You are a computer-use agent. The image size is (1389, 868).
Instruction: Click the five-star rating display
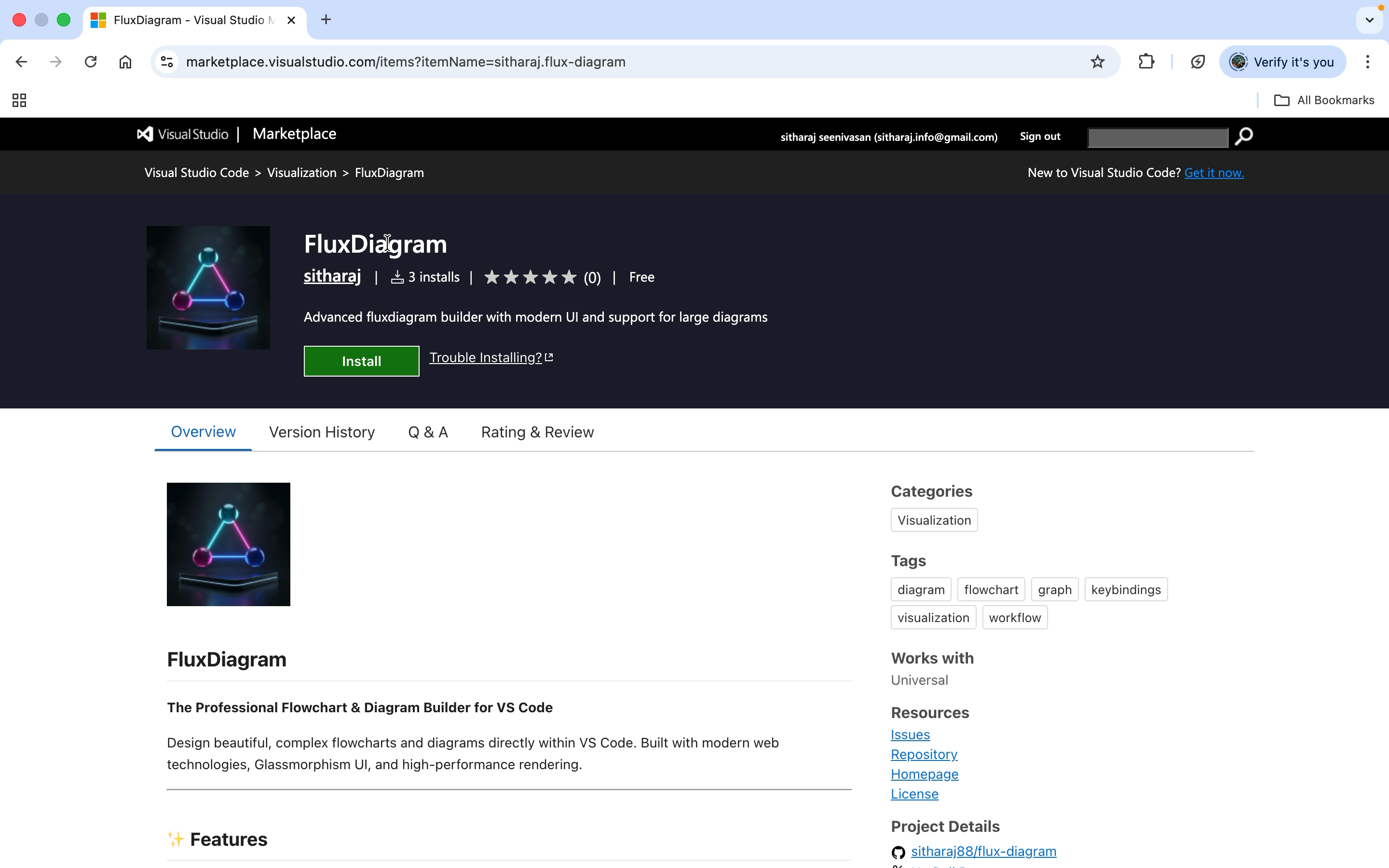pos(530,278)
